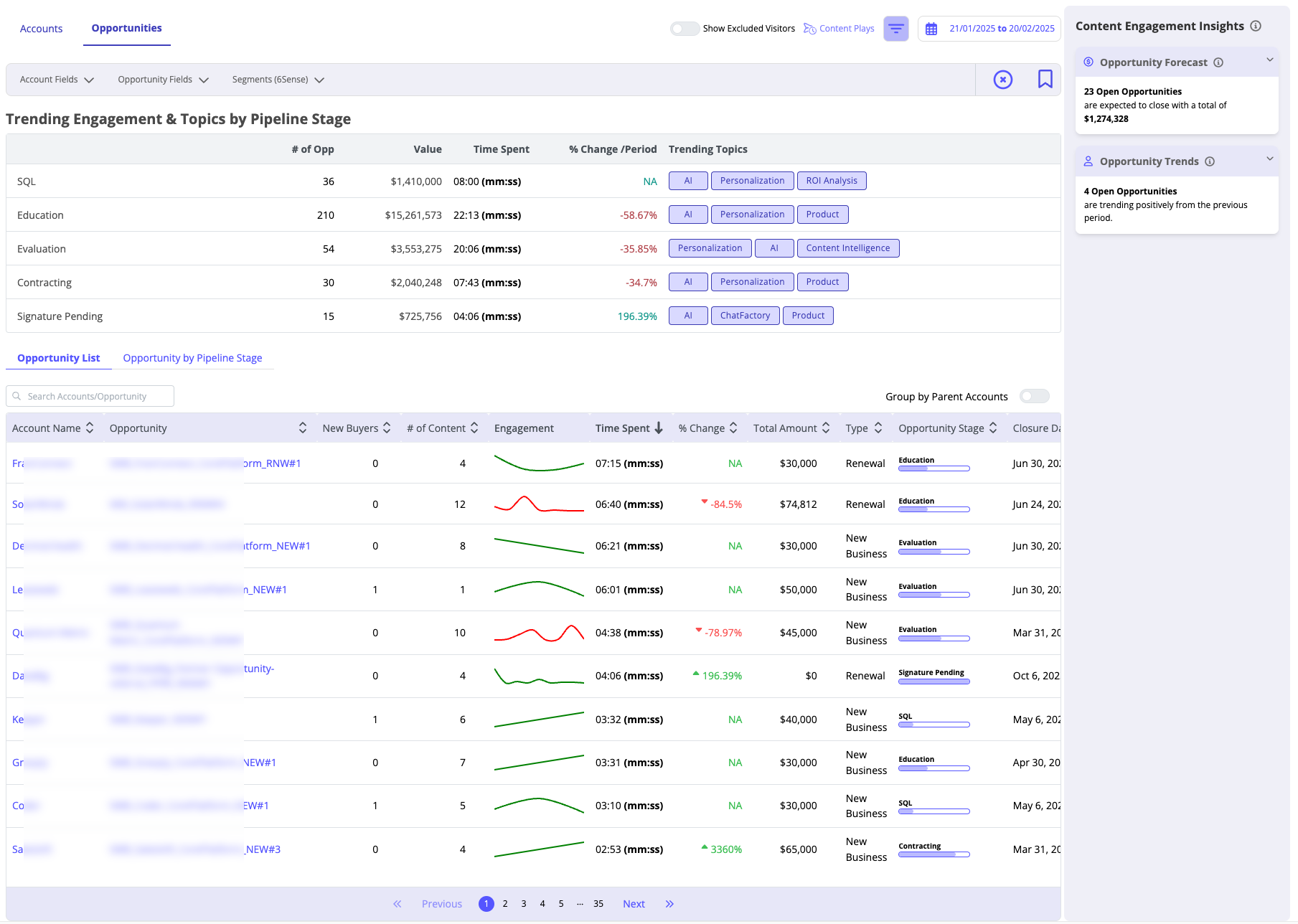
Task: Click the circled X clear filters icon
Action: click(x=1002, y=80)
